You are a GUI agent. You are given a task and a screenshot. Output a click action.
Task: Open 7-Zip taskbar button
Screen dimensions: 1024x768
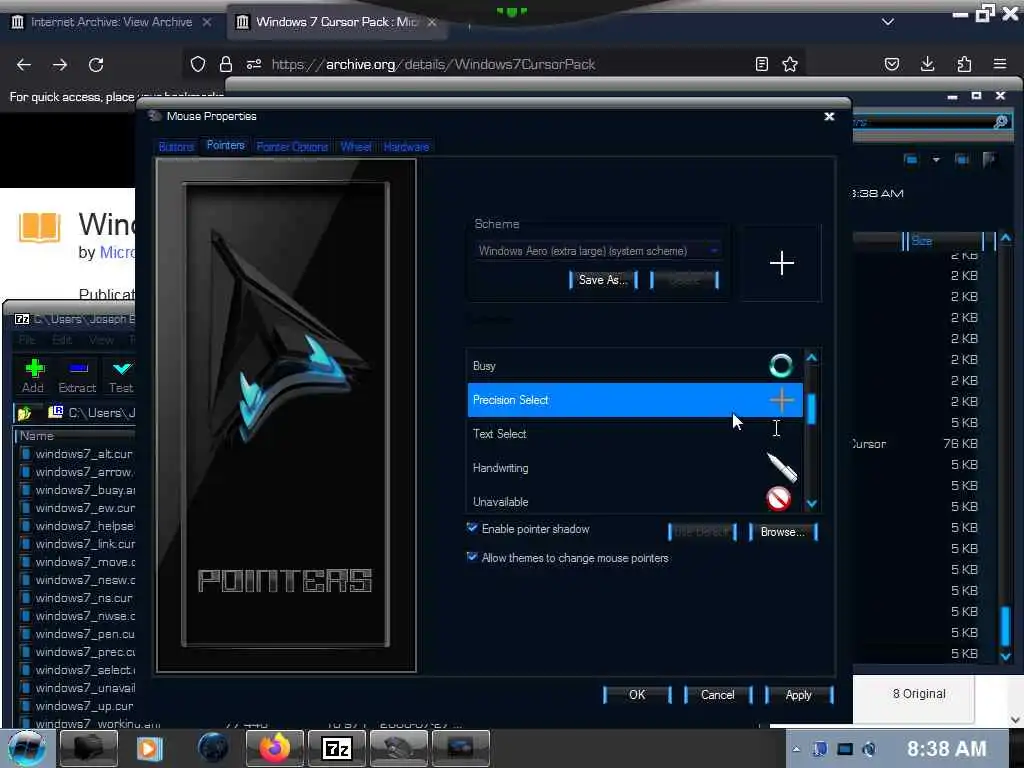336,748
